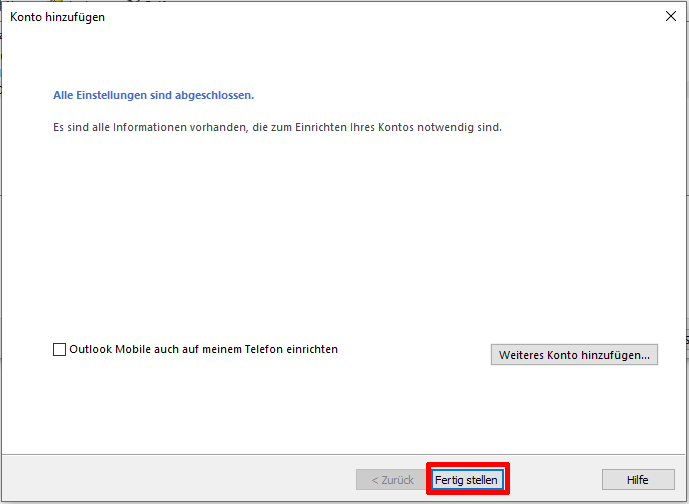Screen dimensions: 689x504
Task: Click heading 'Alle Einstellungen sind abgeschlossen.'
Action: [x=153, y=96]
